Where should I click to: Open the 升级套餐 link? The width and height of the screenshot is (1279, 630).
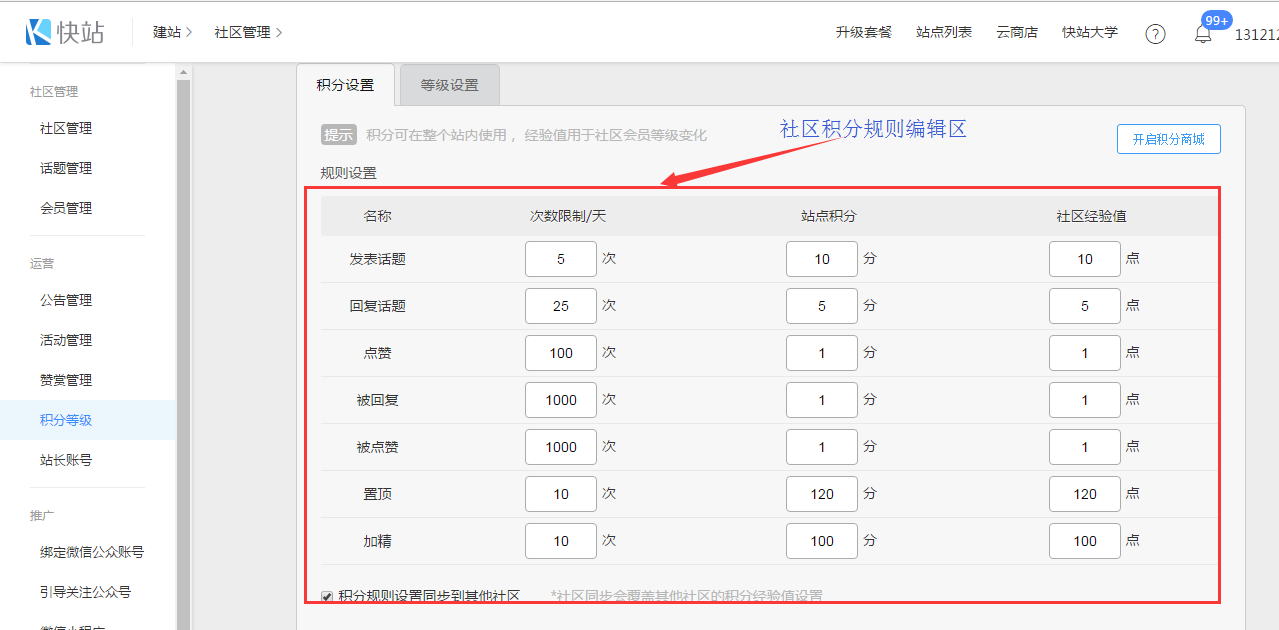[x=863, y=32]
